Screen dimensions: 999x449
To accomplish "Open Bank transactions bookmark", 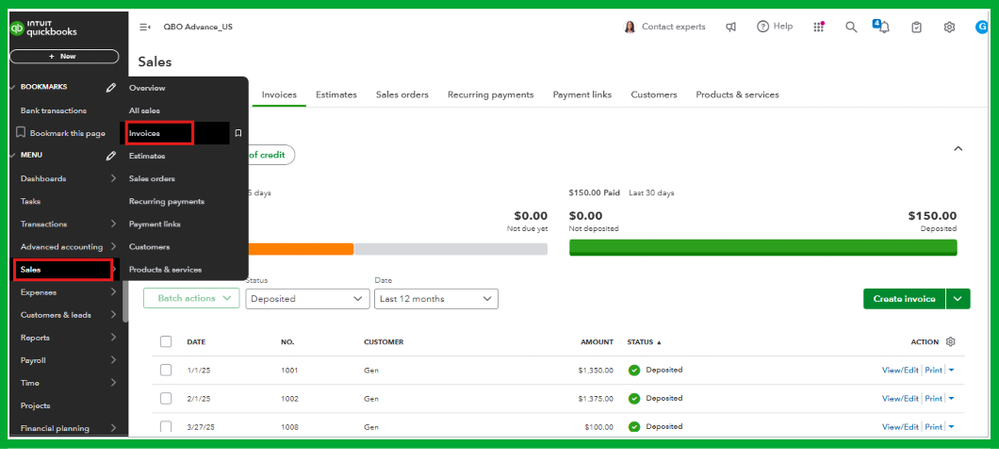I will pos(54,110).
